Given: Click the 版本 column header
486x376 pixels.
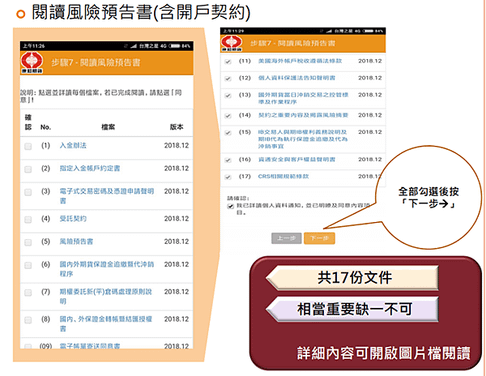Looking at the screenshot, I should (177, 127).
